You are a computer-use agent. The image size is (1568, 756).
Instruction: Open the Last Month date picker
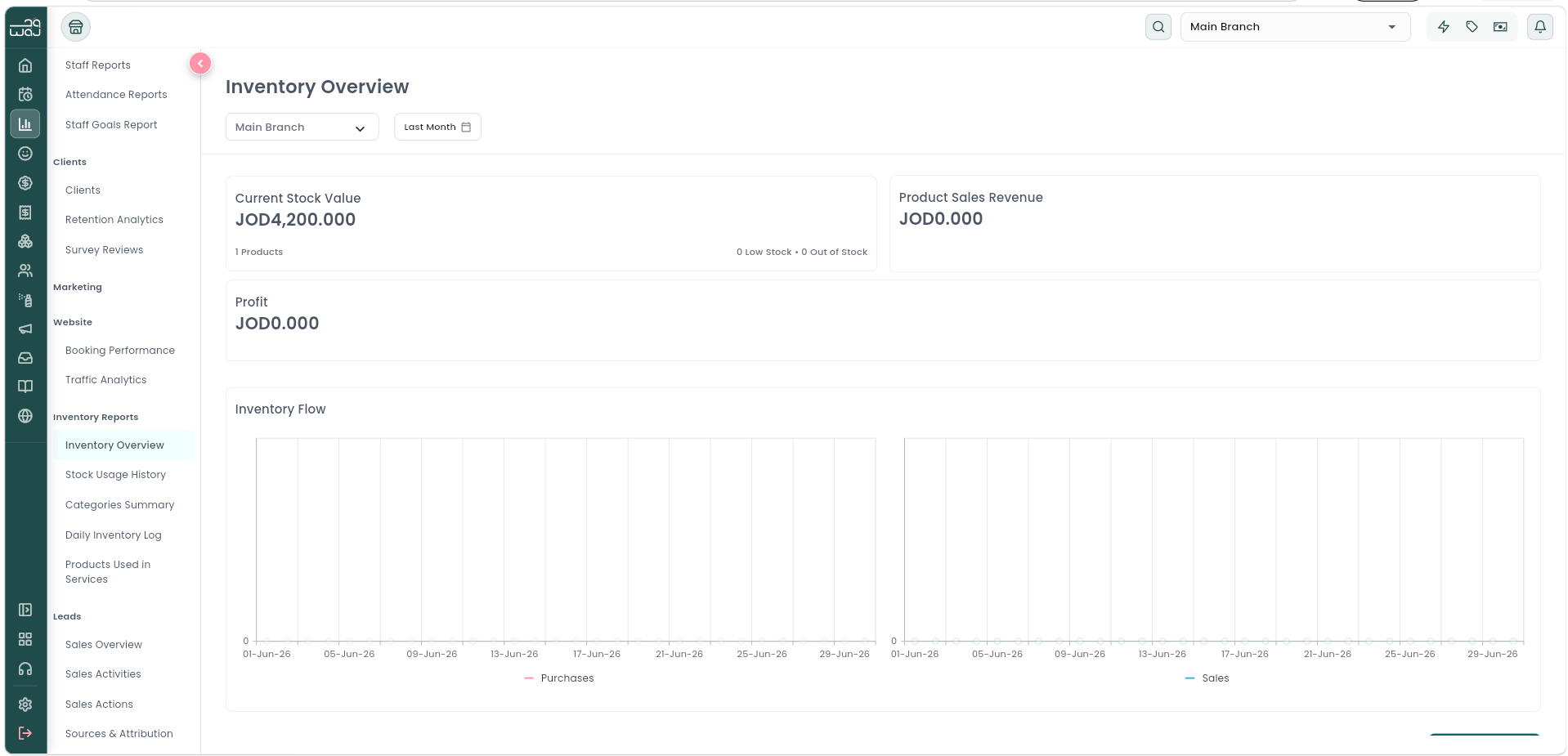pyautogui.click(x=437, y=127)
